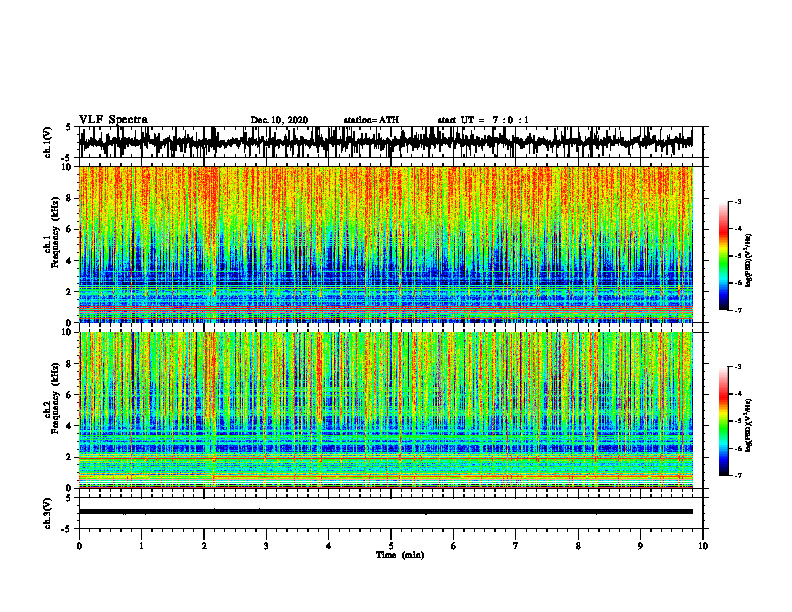792x612 pixels.
Task: Click time axis tick label "6"
Action: pyautogui.click(x=454, y=546)
